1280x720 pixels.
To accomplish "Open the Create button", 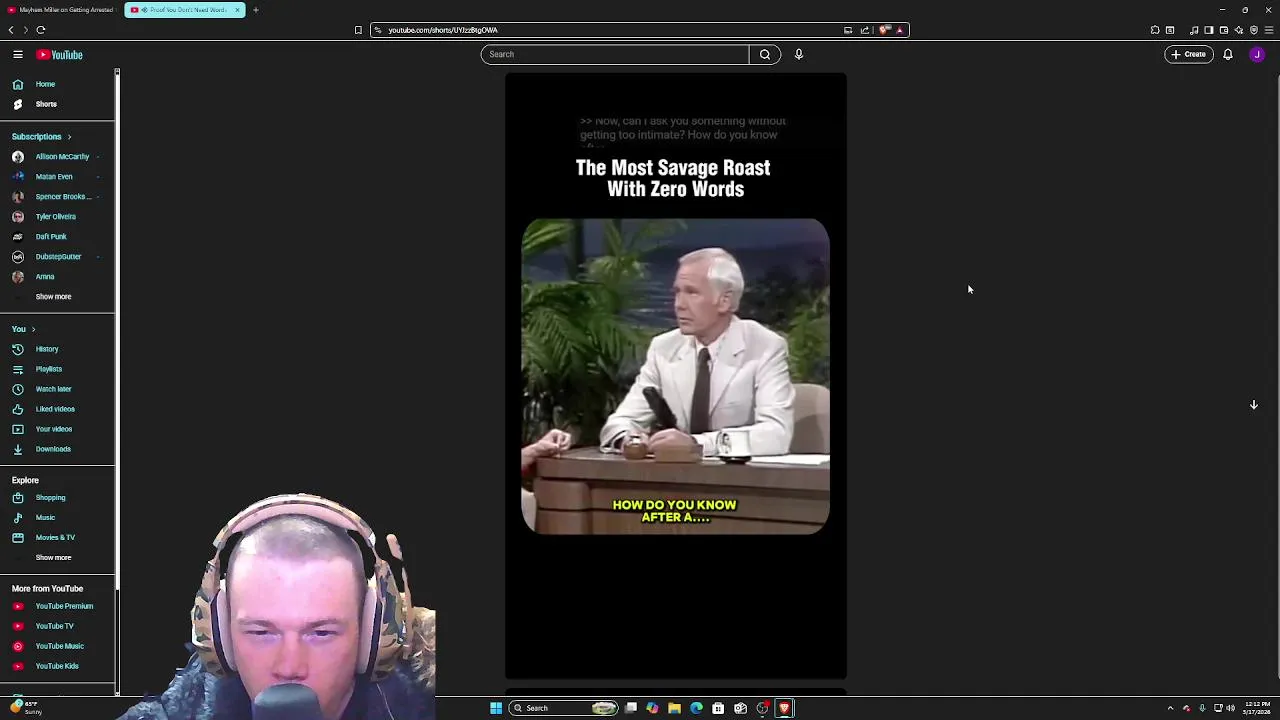I will coord(1189,54).
